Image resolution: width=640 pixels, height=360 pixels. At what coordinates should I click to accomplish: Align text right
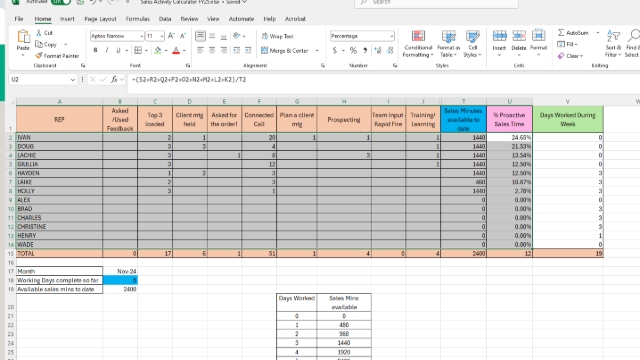224,50
